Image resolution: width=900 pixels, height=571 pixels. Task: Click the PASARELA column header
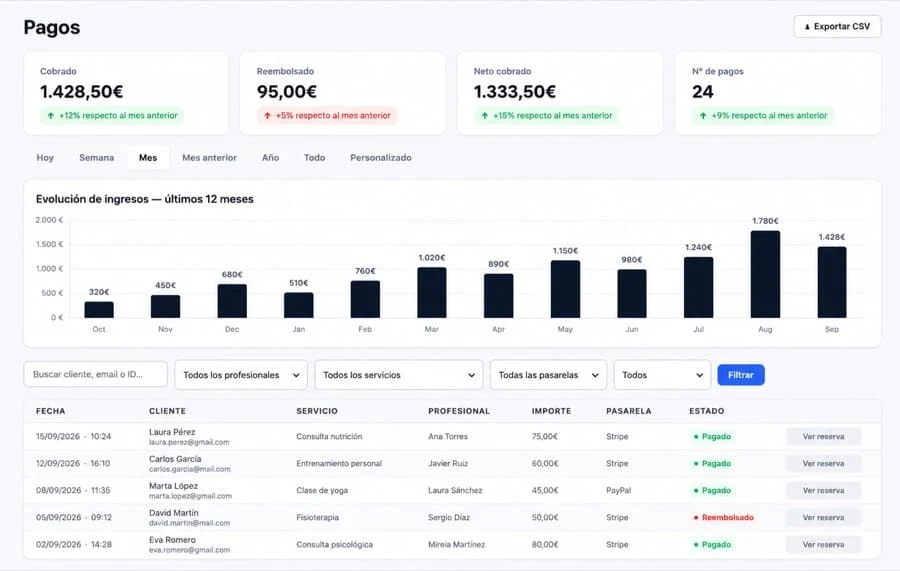[x=629, y=411]
